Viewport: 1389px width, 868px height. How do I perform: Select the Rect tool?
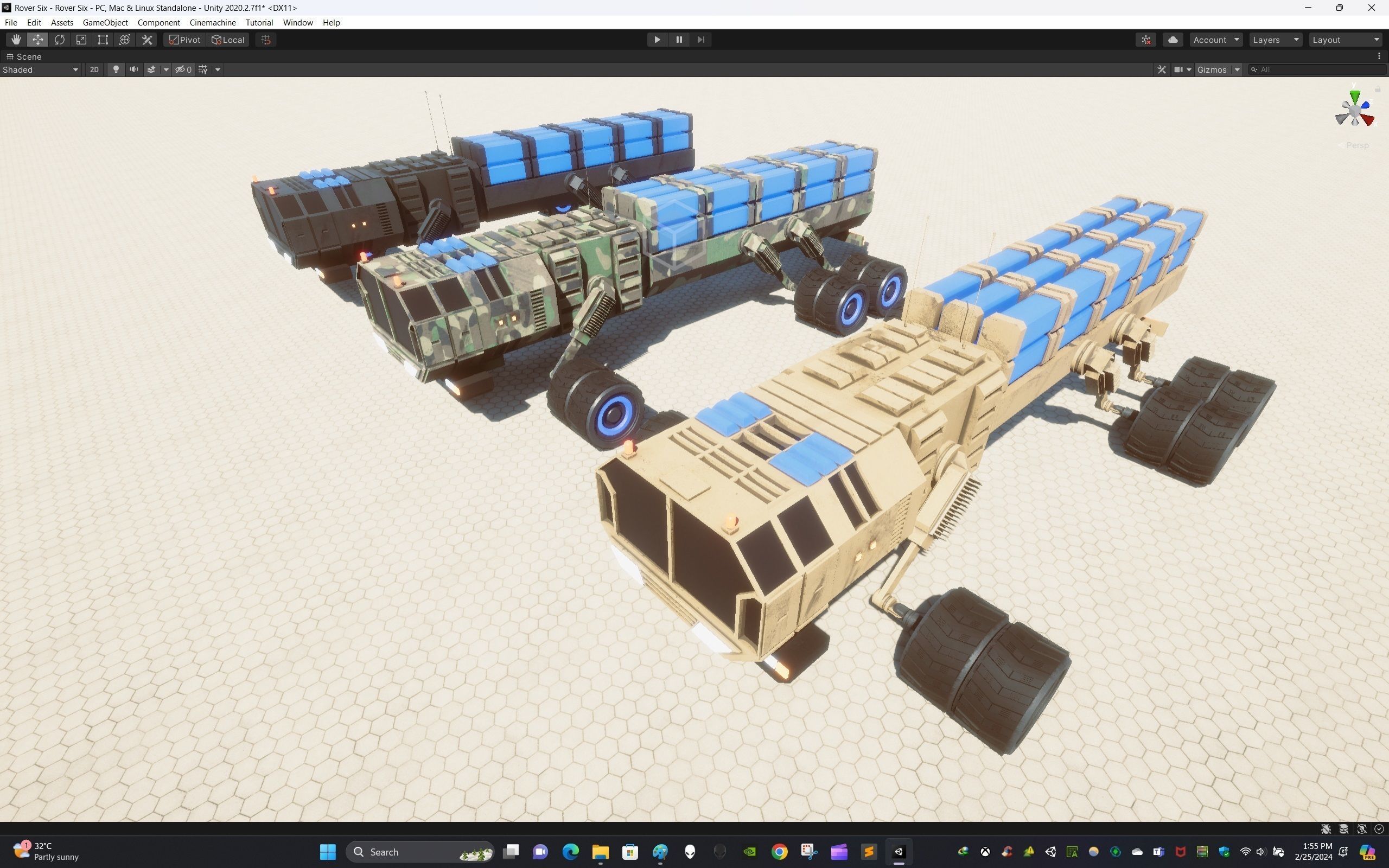(x=103, y=40)
